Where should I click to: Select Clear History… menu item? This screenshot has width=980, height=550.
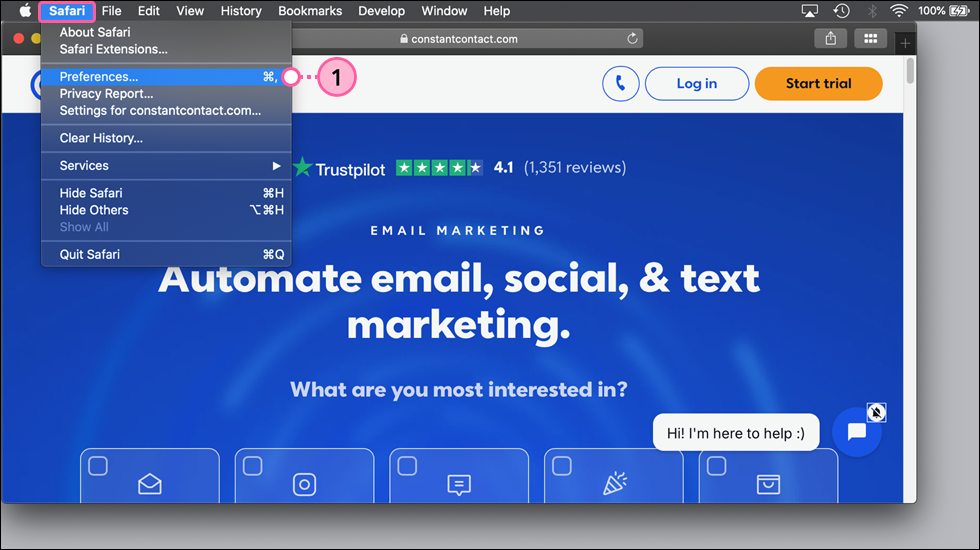(x=101, y=138)
